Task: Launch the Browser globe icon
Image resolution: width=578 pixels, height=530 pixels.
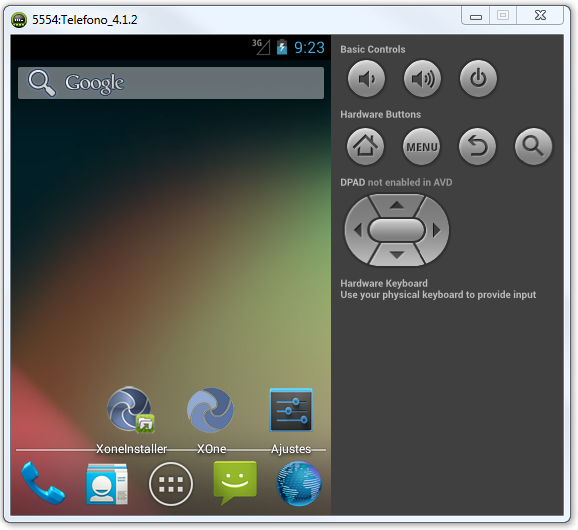Action: click(299, 484)
